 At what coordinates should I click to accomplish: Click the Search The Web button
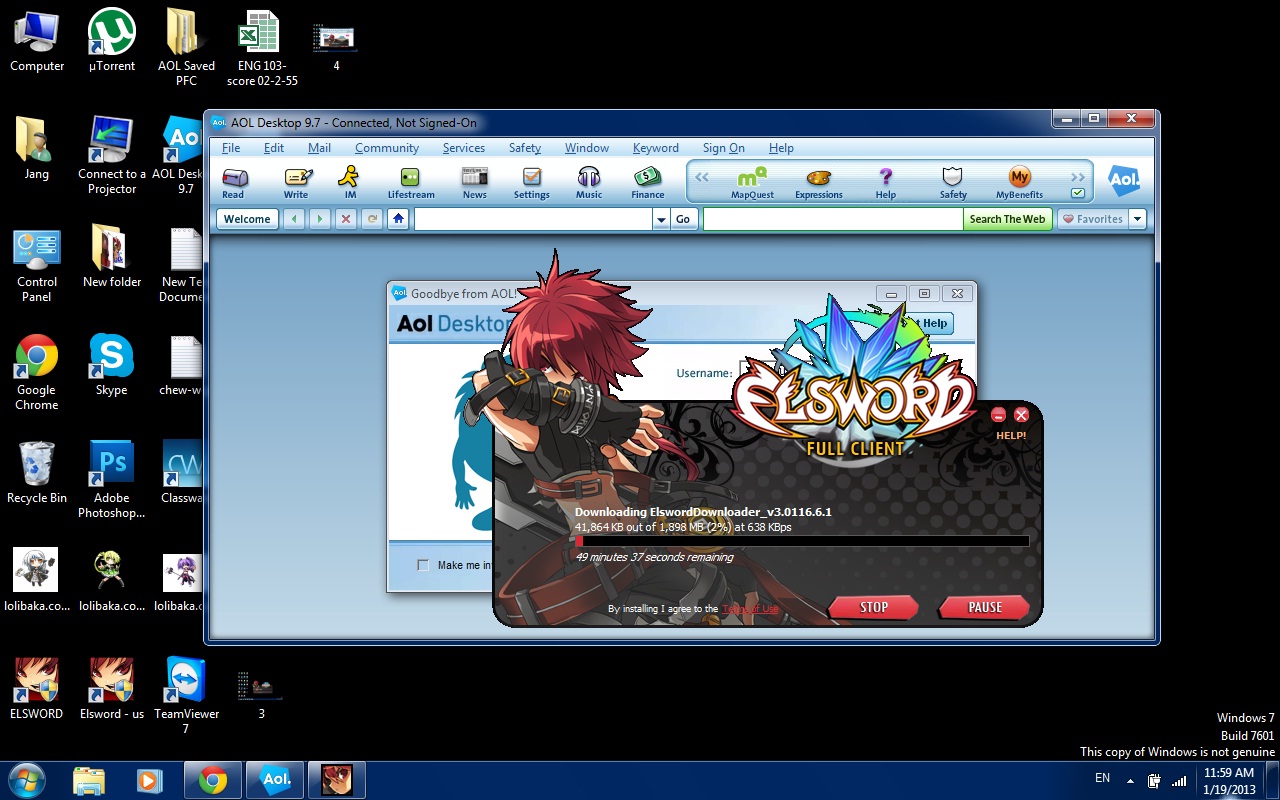(x=1007, y=219)
